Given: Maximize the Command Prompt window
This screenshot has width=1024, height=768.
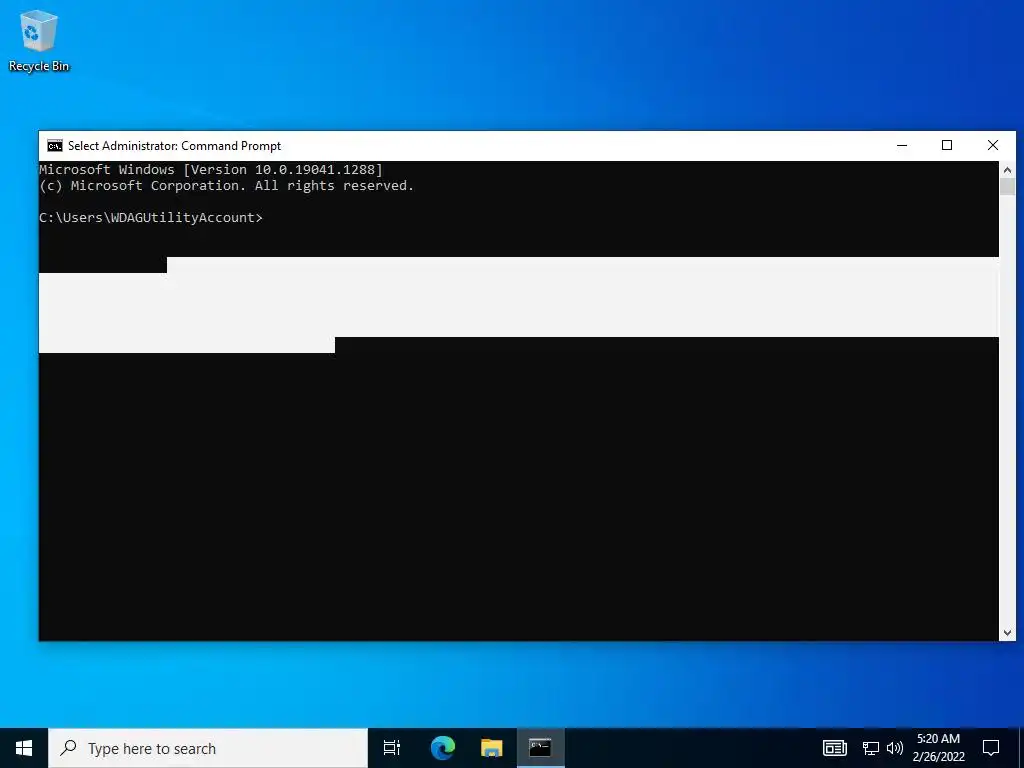Looking at the screenshot, I should (x=947, y=146).
